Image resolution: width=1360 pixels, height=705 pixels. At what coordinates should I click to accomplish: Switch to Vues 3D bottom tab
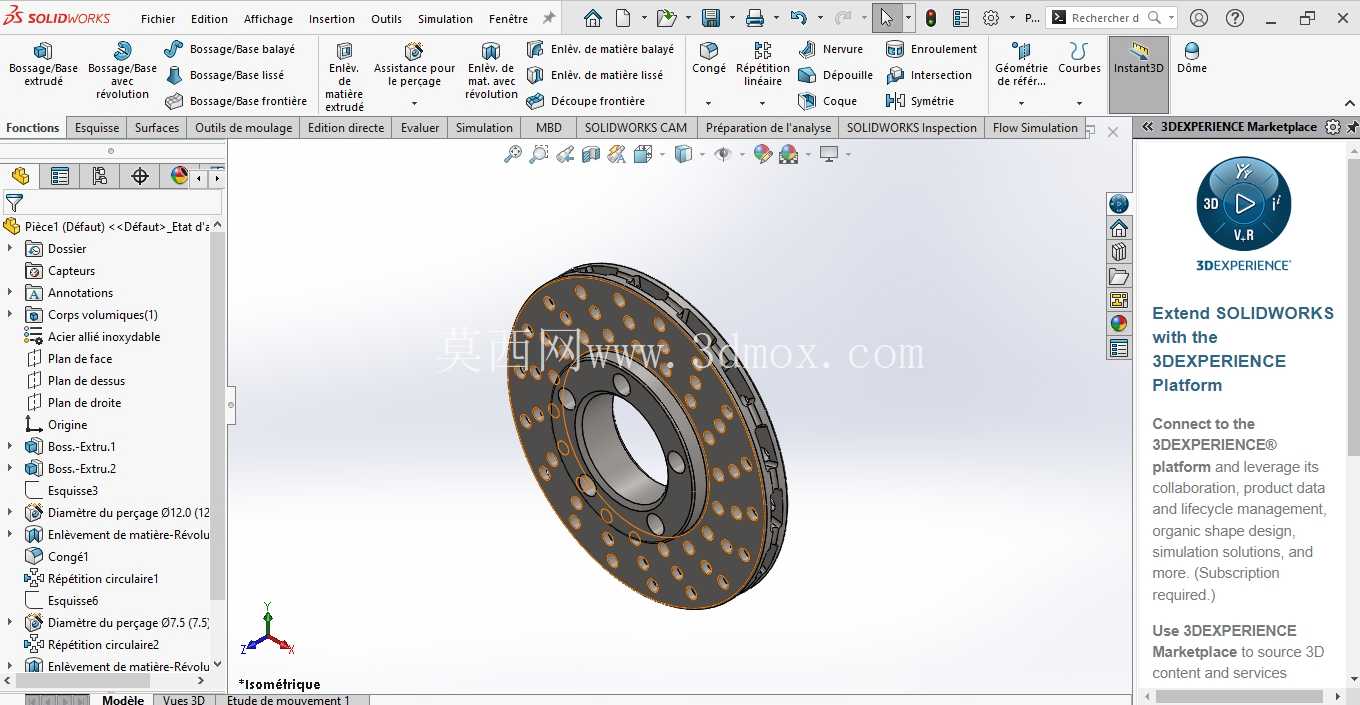pyautogui.click(x=184, y=699)
